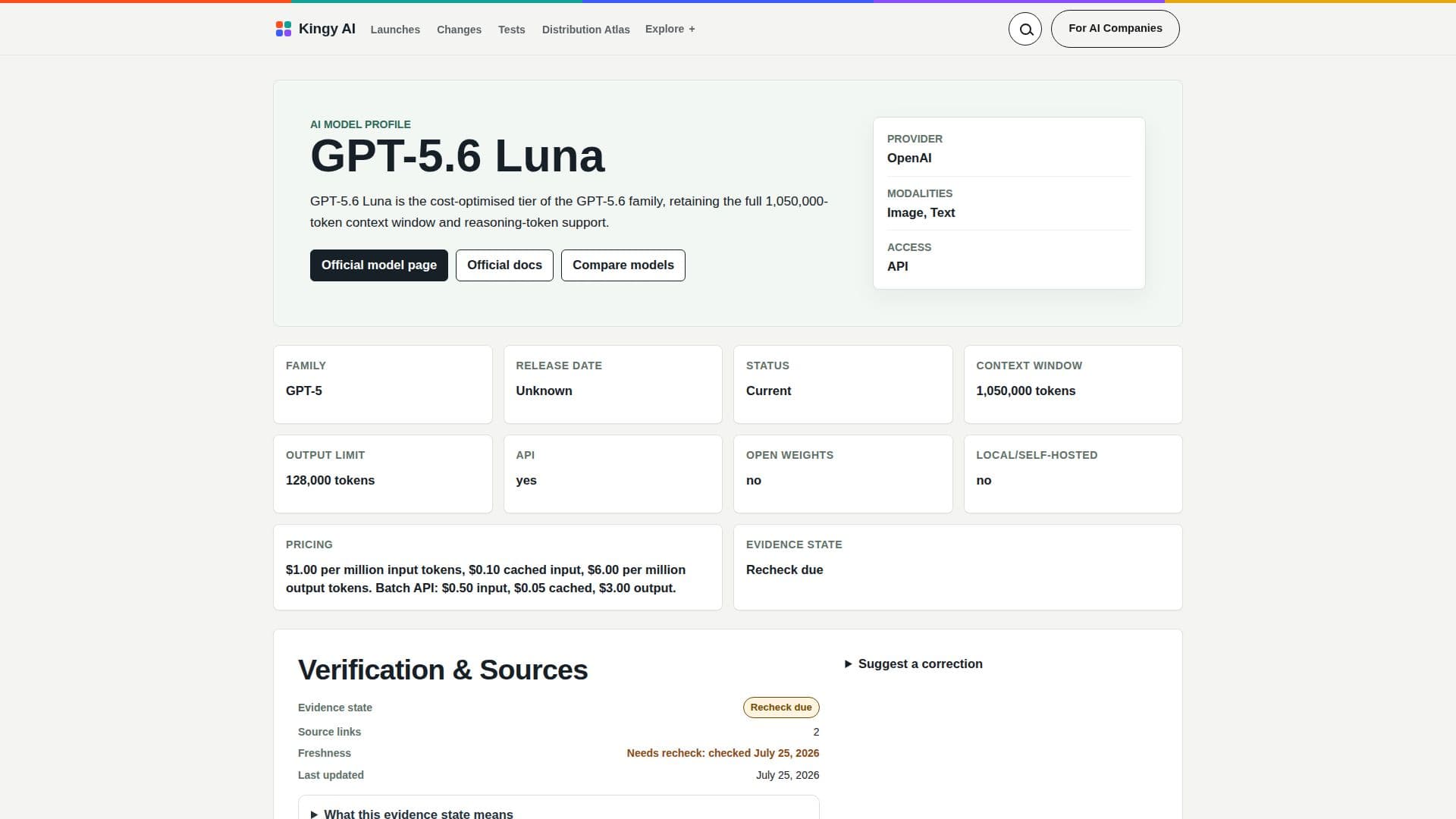This screenshot has width=1456, height=819.
Task: Click the Unknown release date value
Action: pyautogui.click(x=544, y=391)
